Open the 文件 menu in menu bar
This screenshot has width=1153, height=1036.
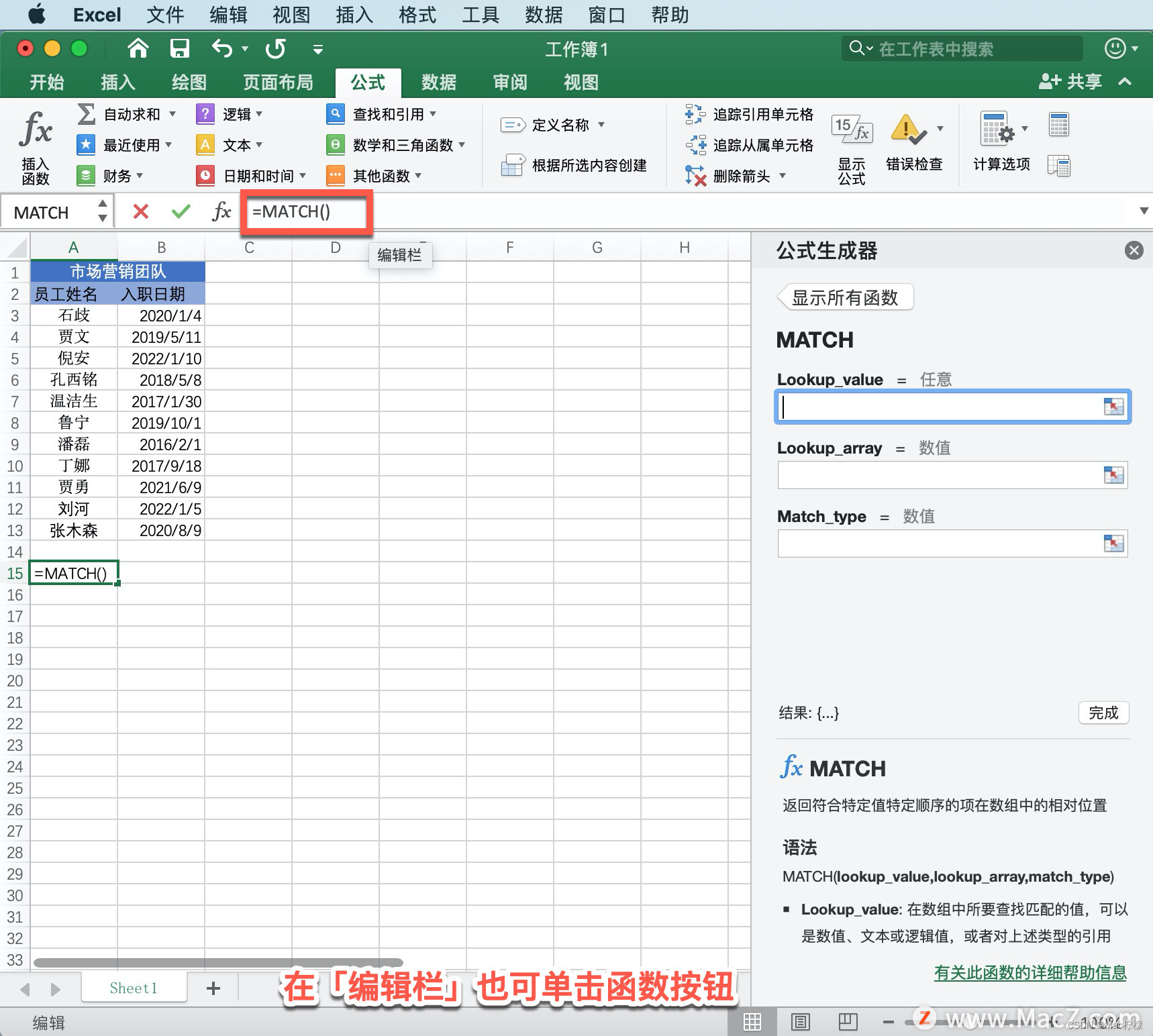[165, 15]
